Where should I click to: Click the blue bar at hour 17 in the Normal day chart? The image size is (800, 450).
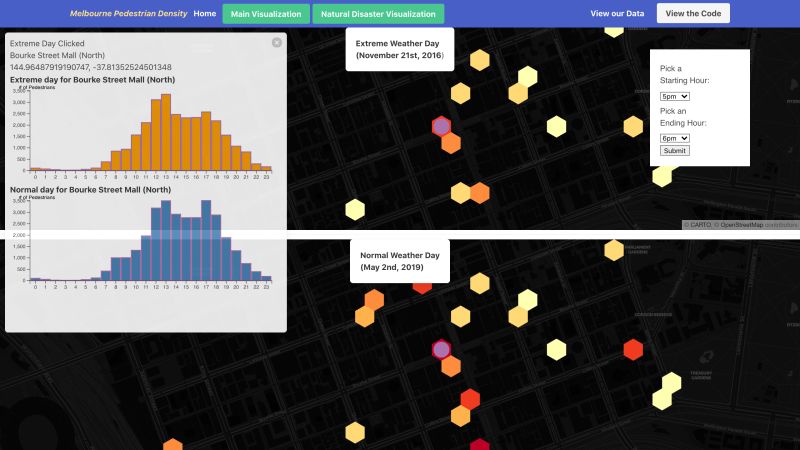[206, 240]
